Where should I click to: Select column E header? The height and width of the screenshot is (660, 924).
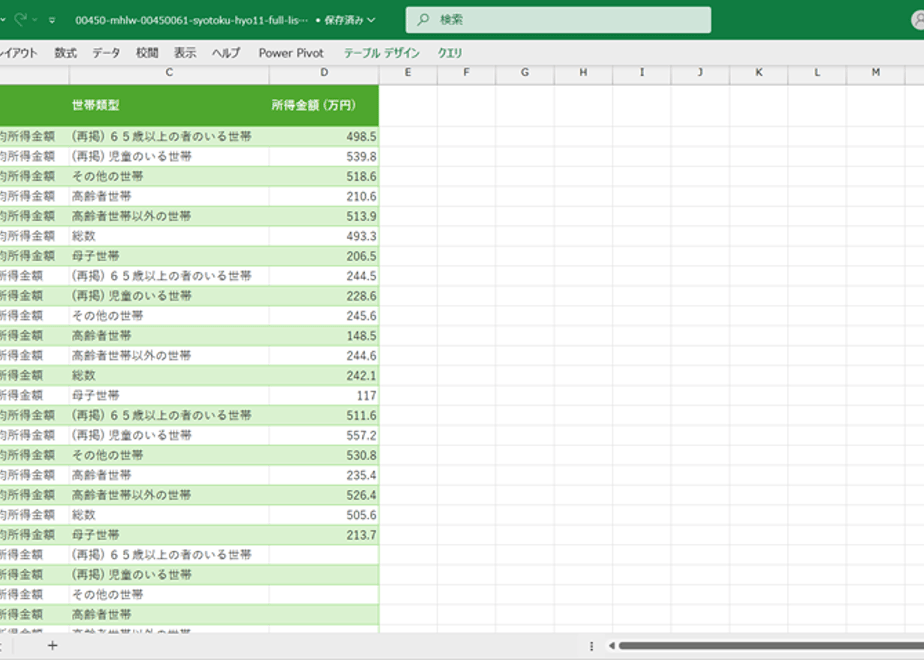point(408,72)
